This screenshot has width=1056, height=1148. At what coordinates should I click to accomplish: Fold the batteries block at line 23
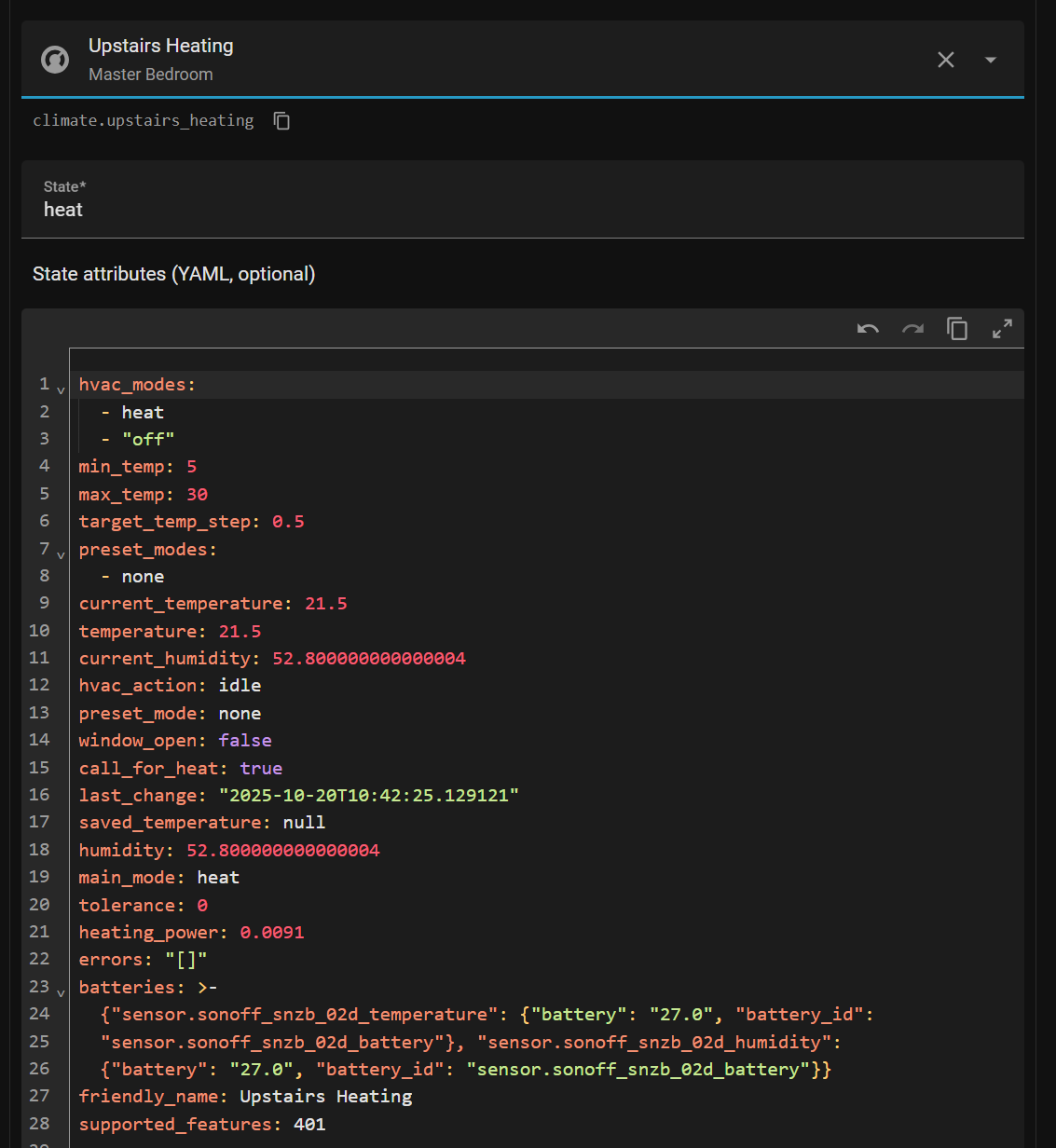[x=62, y=993]
